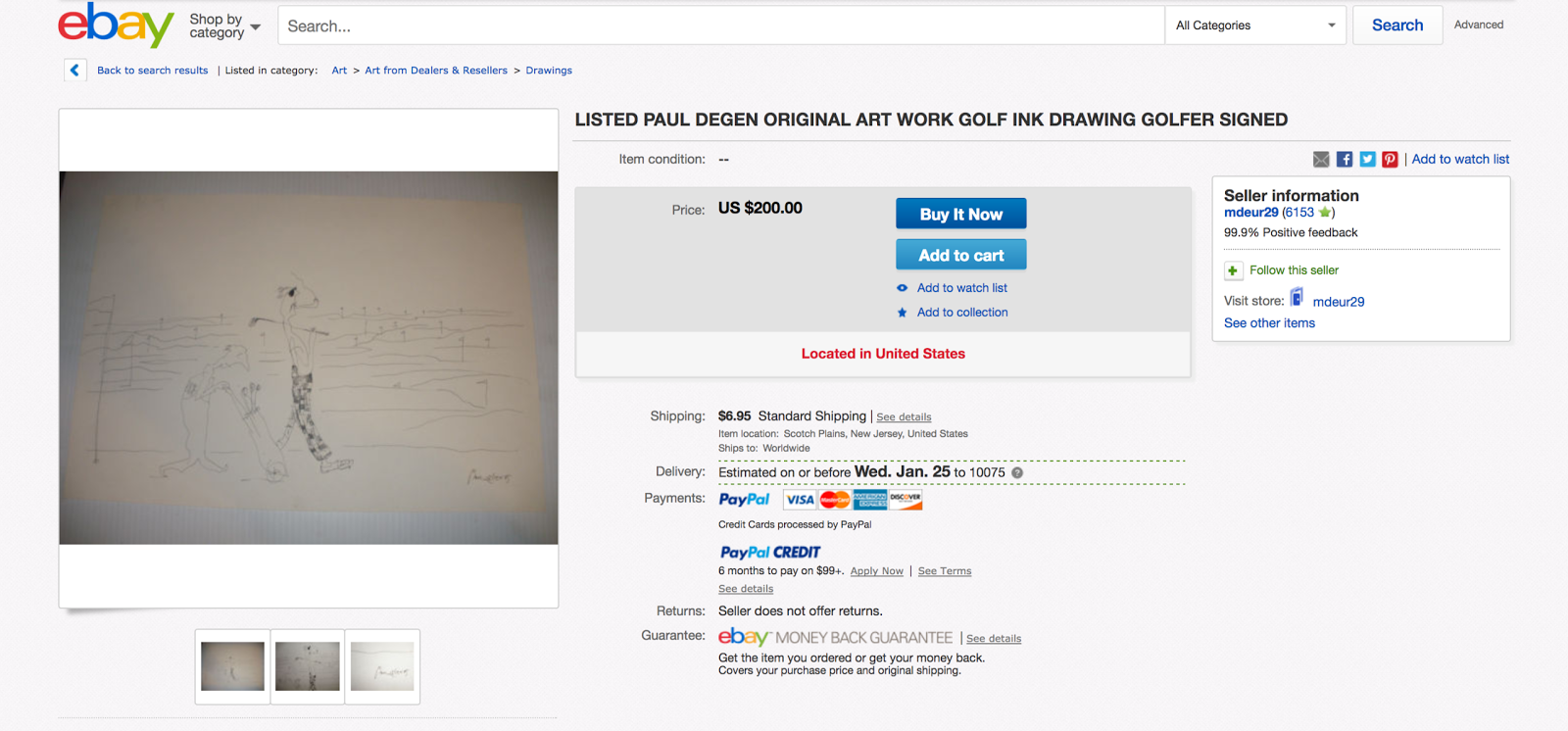Click the Buy It Now button

coord(961,214)
